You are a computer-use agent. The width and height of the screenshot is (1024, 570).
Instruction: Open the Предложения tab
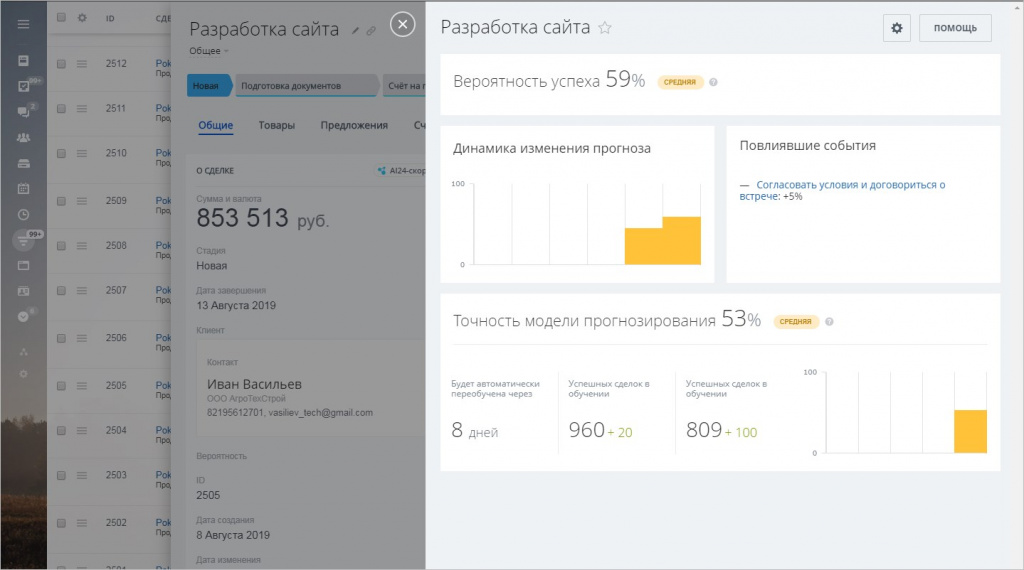pyautogui.click(x=354, y=125)
